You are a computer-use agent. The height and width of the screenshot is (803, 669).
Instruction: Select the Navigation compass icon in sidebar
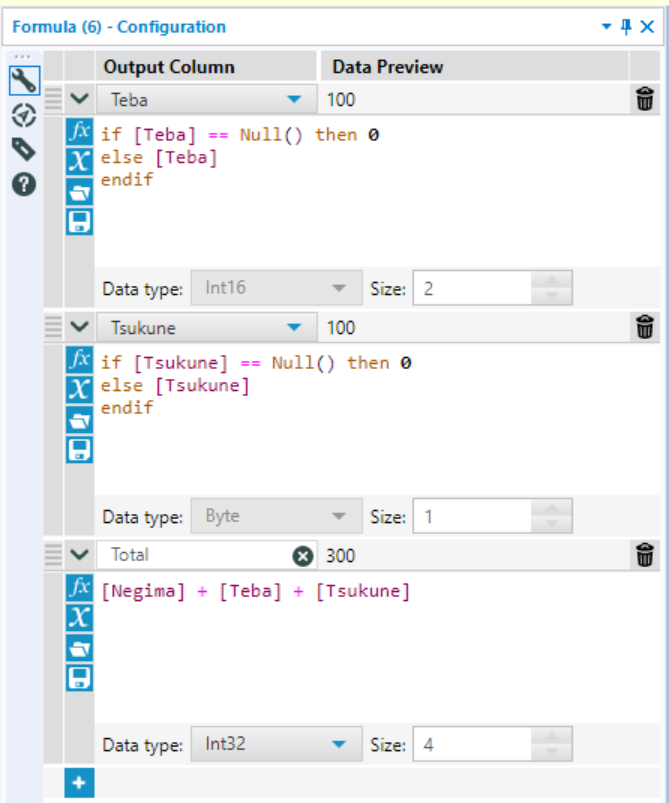(x=23, y=115)
